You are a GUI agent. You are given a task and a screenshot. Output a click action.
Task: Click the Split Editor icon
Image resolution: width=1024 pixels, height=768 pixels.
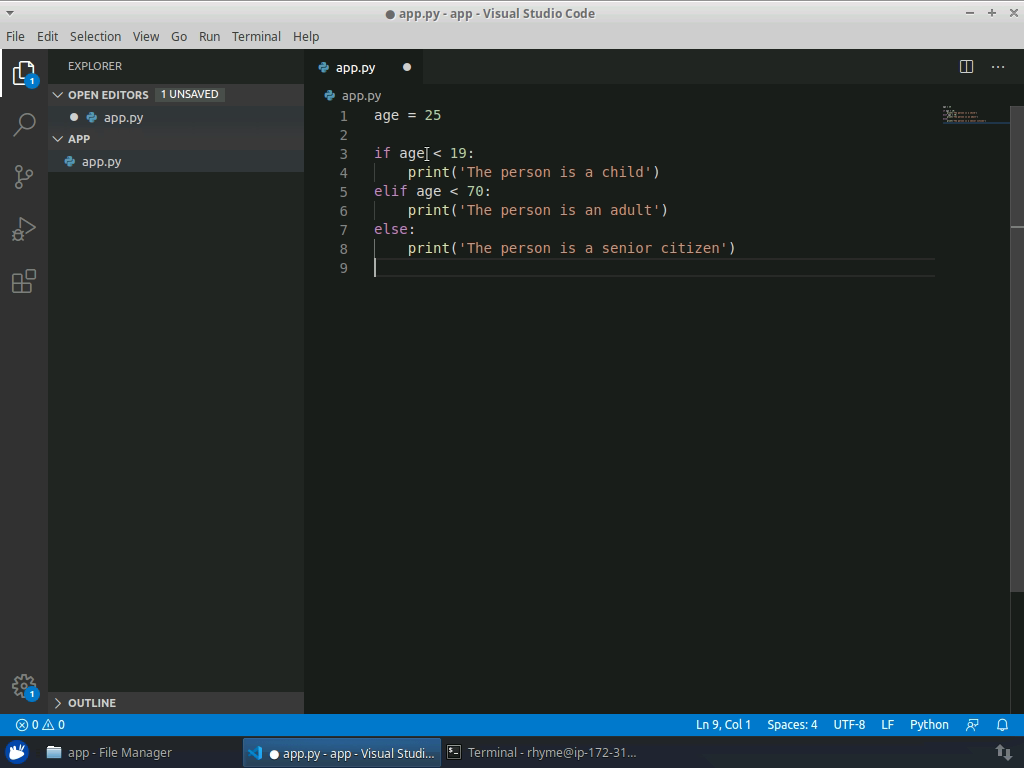(x=965, y=66)
